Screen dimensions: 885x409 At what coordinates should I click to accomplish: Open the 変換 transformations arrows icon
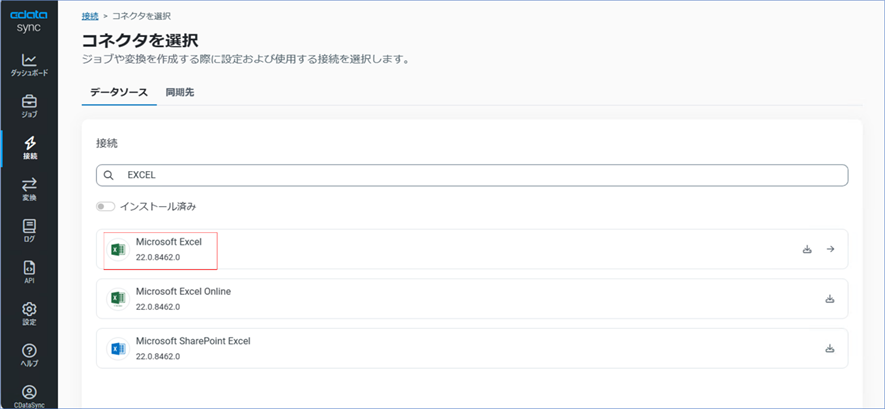point(29,184)
